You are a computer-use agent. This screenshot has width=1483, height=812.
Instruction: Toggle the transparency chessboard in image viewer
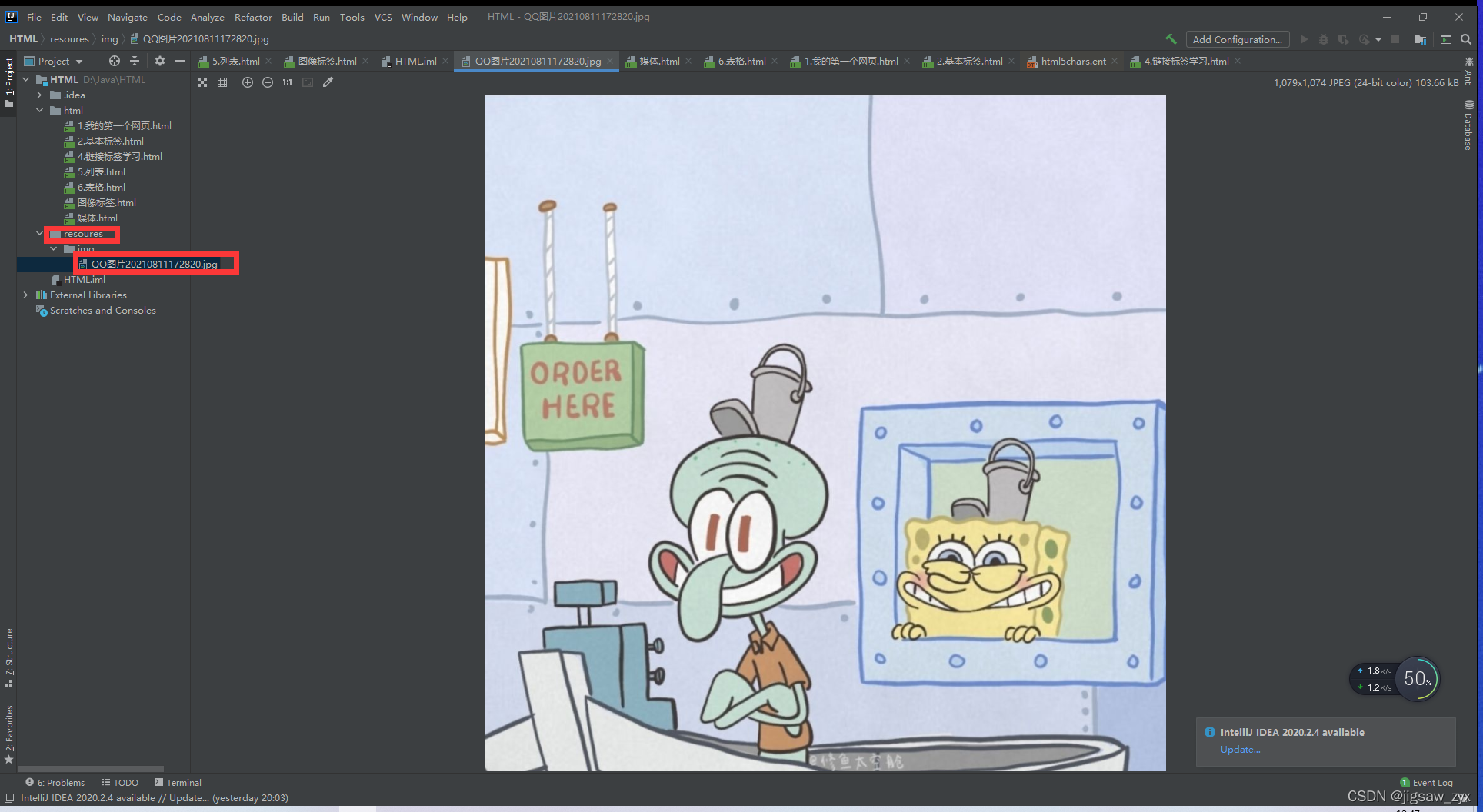point(202,82)
